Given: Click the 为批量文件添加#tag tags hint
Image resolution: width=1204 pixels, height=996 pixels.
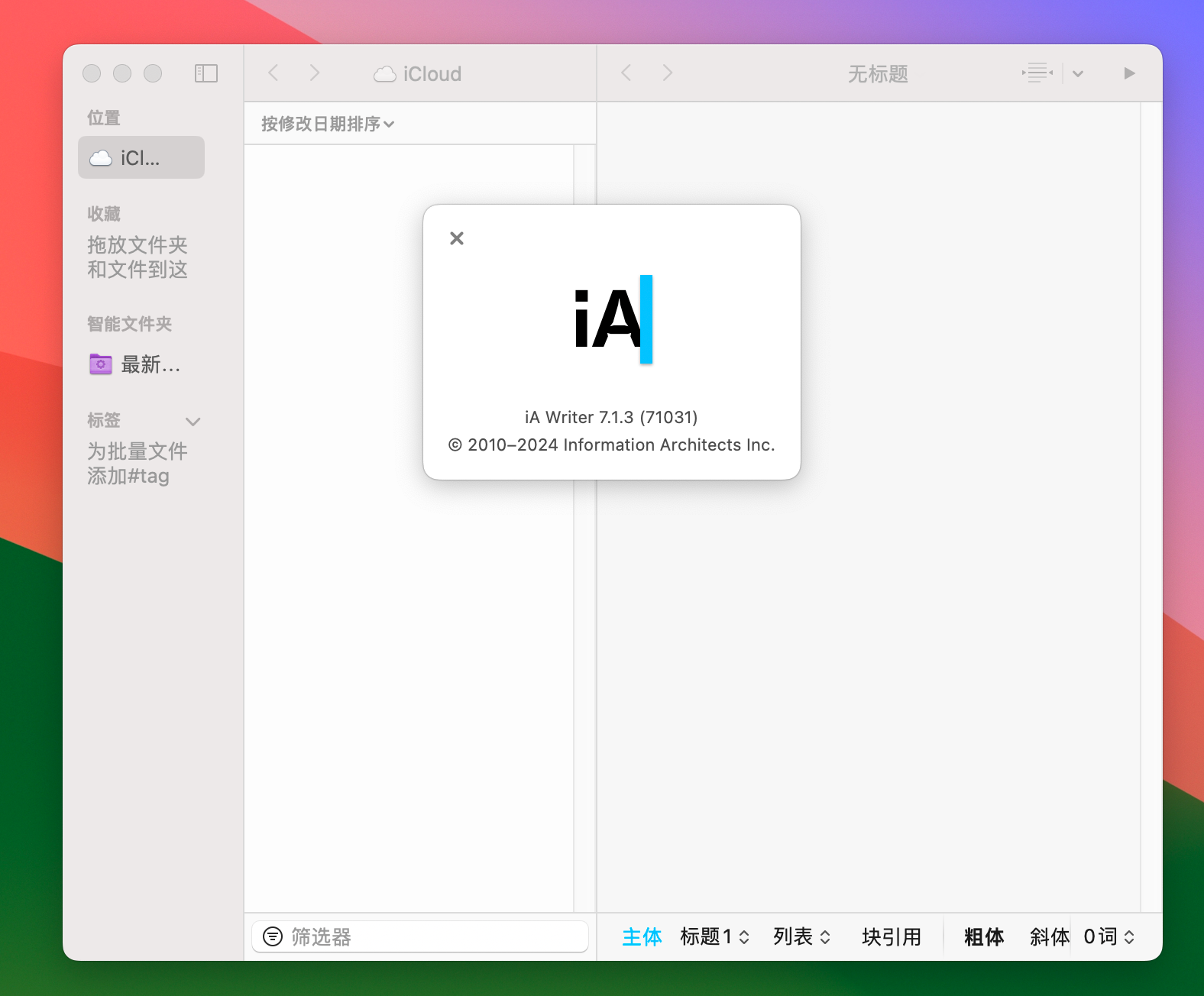Looking at the screenshot, I should 138,464.
